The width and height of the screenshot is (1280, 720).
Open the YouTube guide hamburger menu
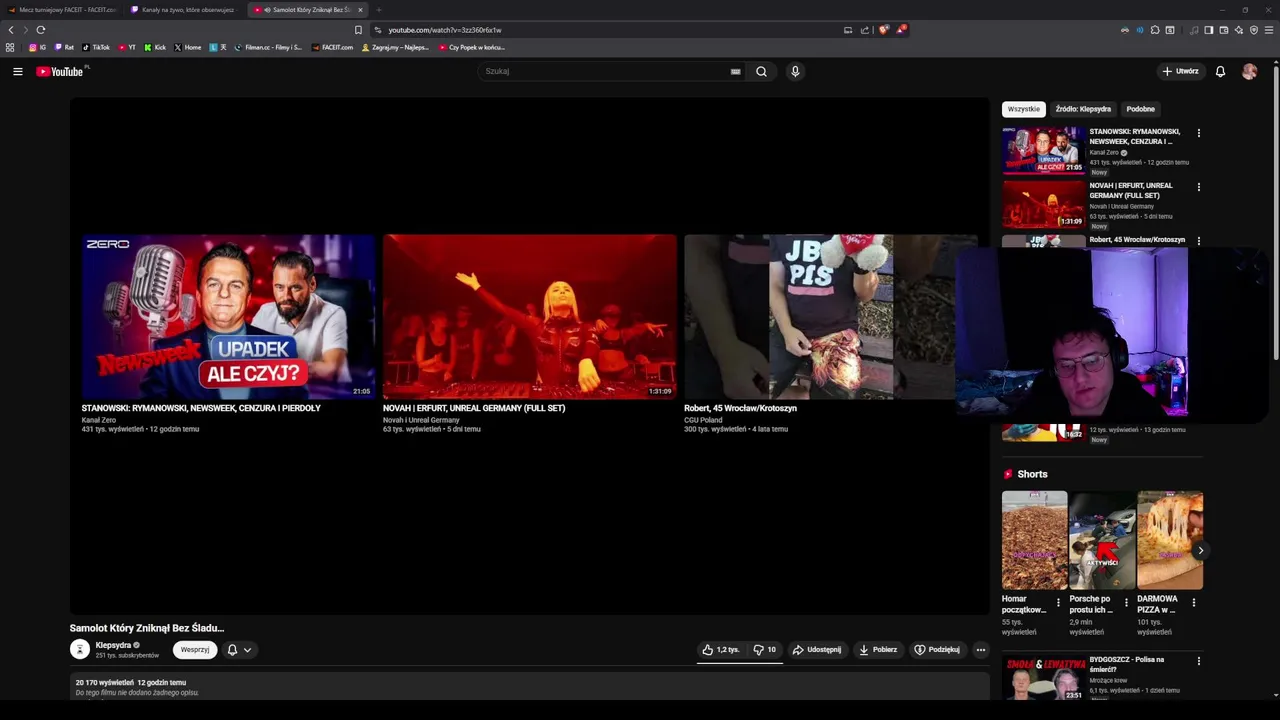17,71
